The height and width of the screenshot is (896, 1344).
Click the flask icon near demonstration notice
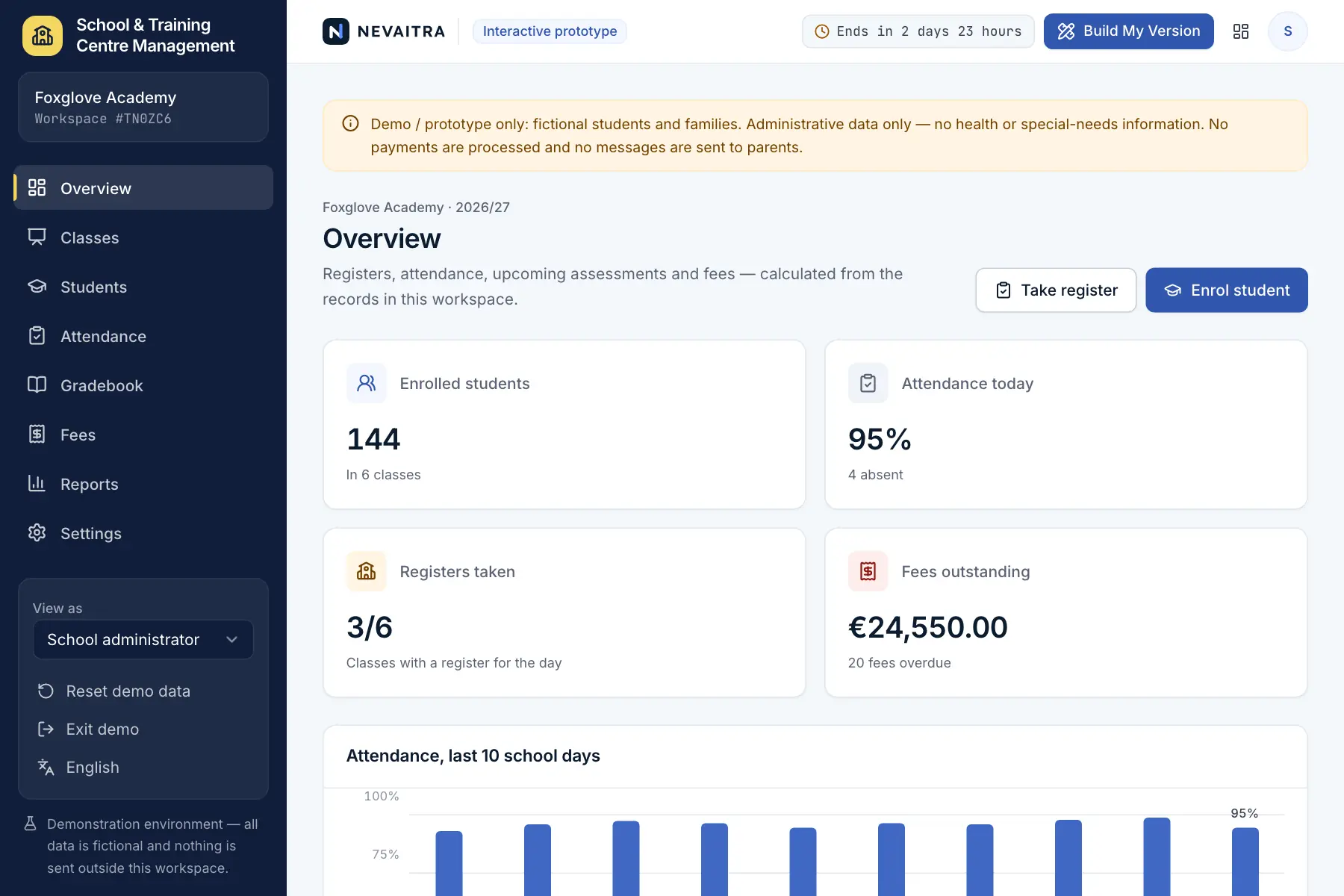click(x=31, y=824)
